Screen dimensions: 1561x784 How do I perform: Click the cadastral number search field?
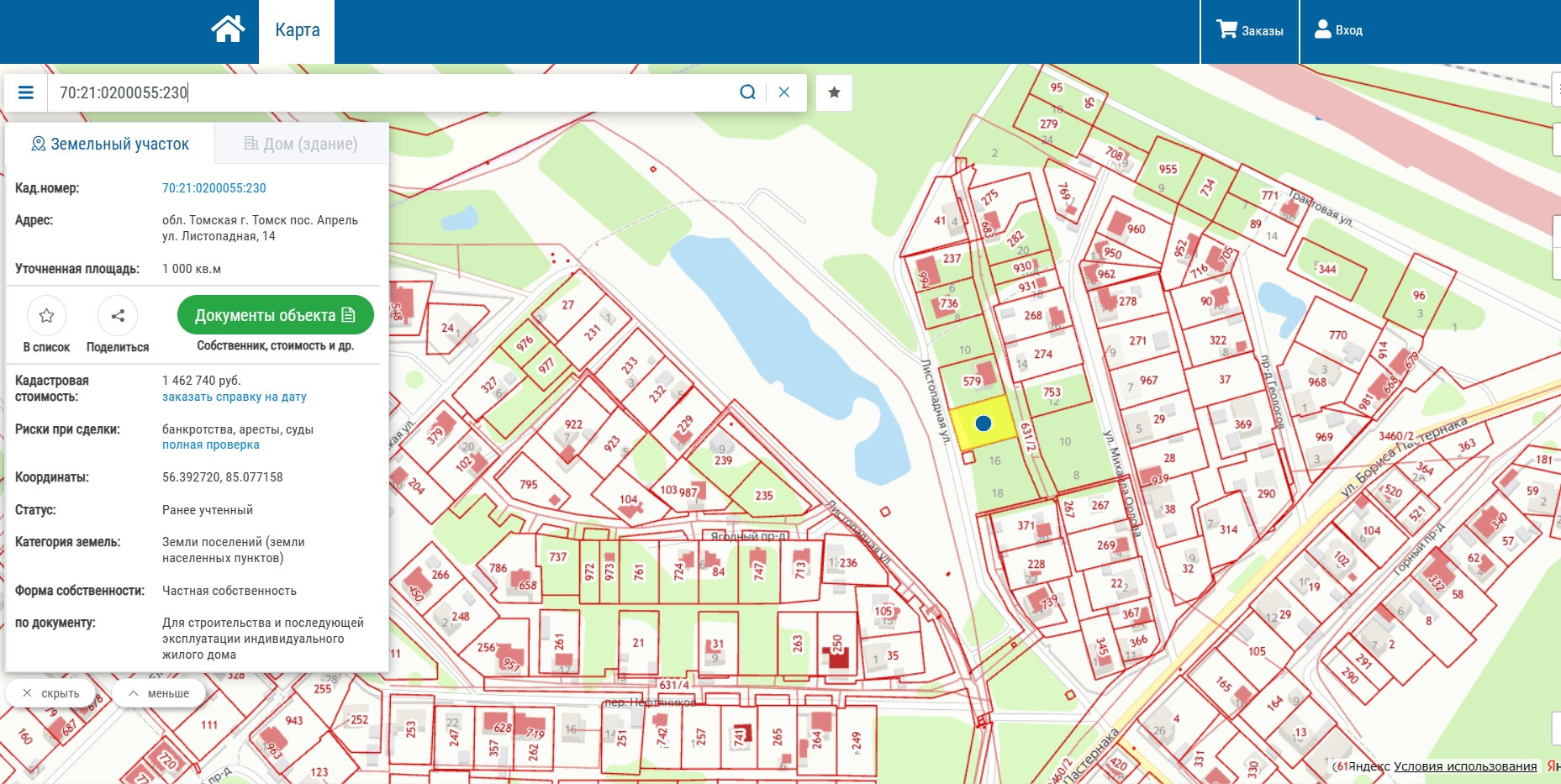pyautogui.click(x=387, y=92)
